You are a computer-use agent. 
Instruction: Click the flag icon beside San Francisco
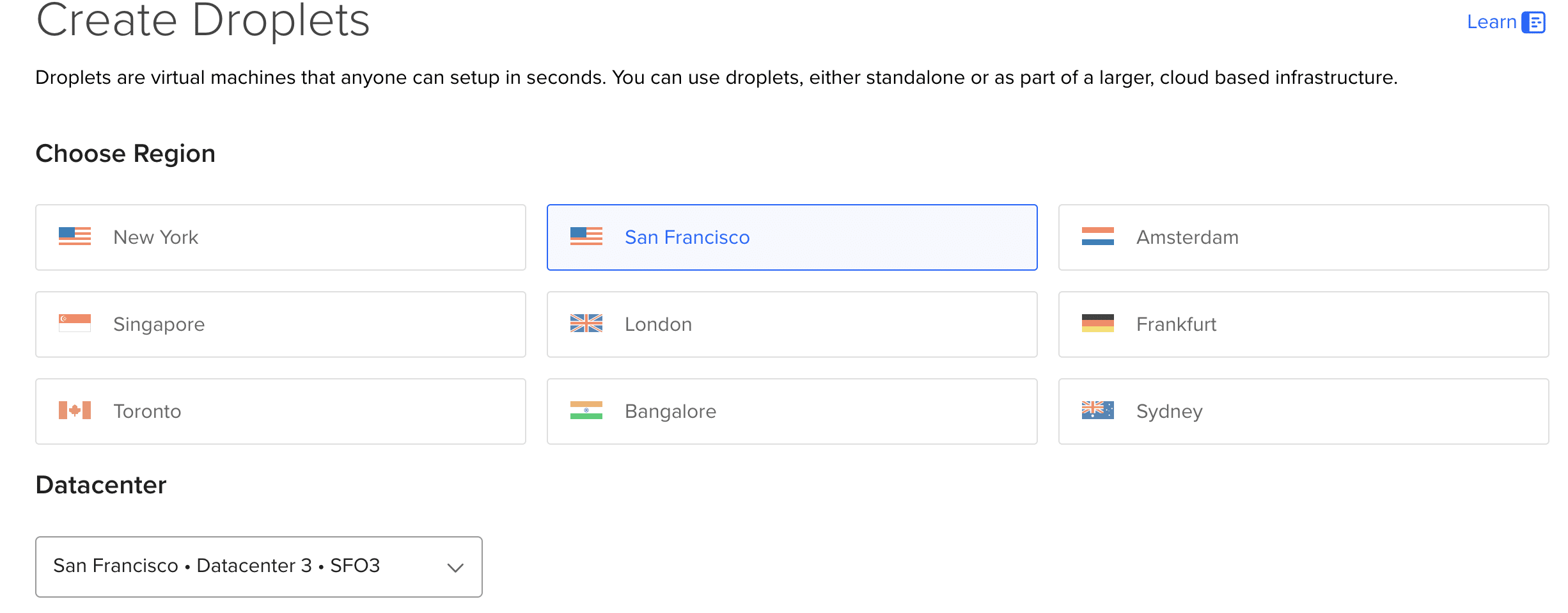[x=586, y=237]
